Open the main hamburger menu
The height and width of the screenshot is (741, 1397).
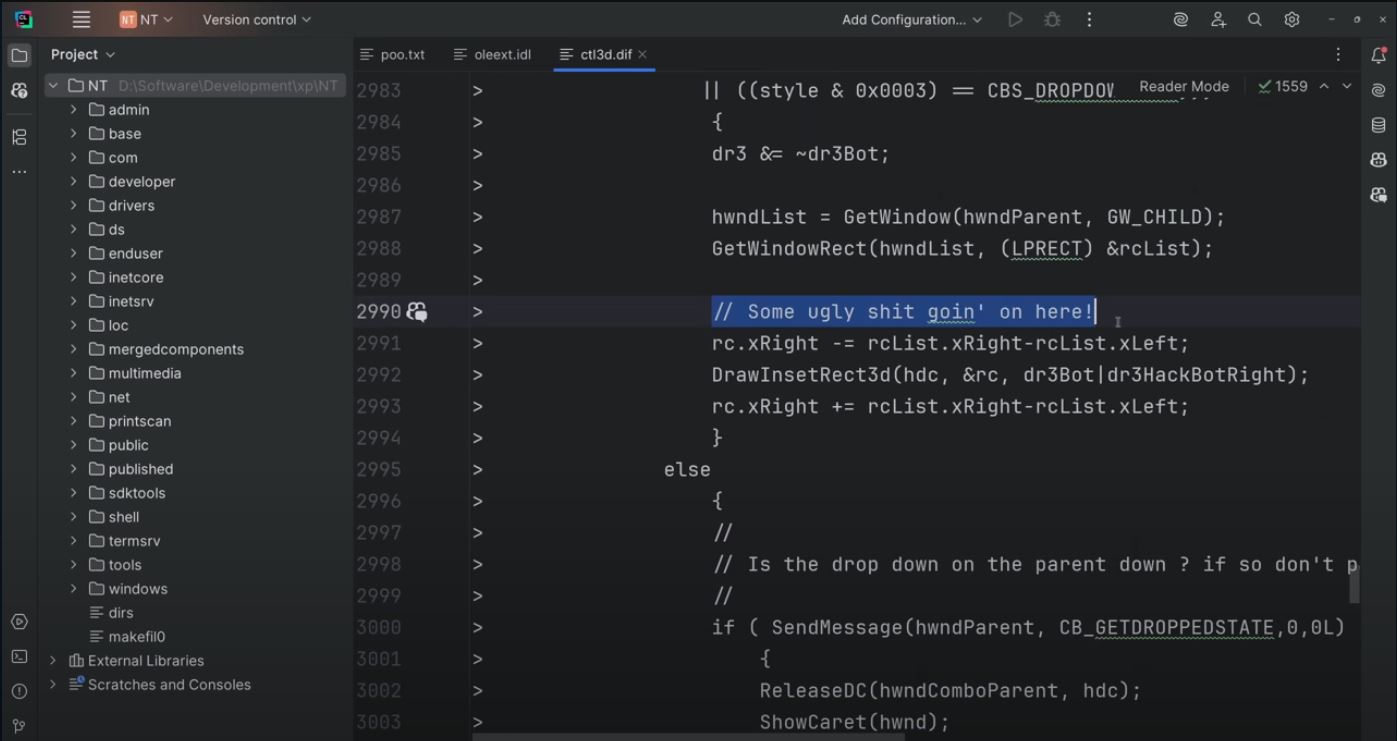coord(81,20)
